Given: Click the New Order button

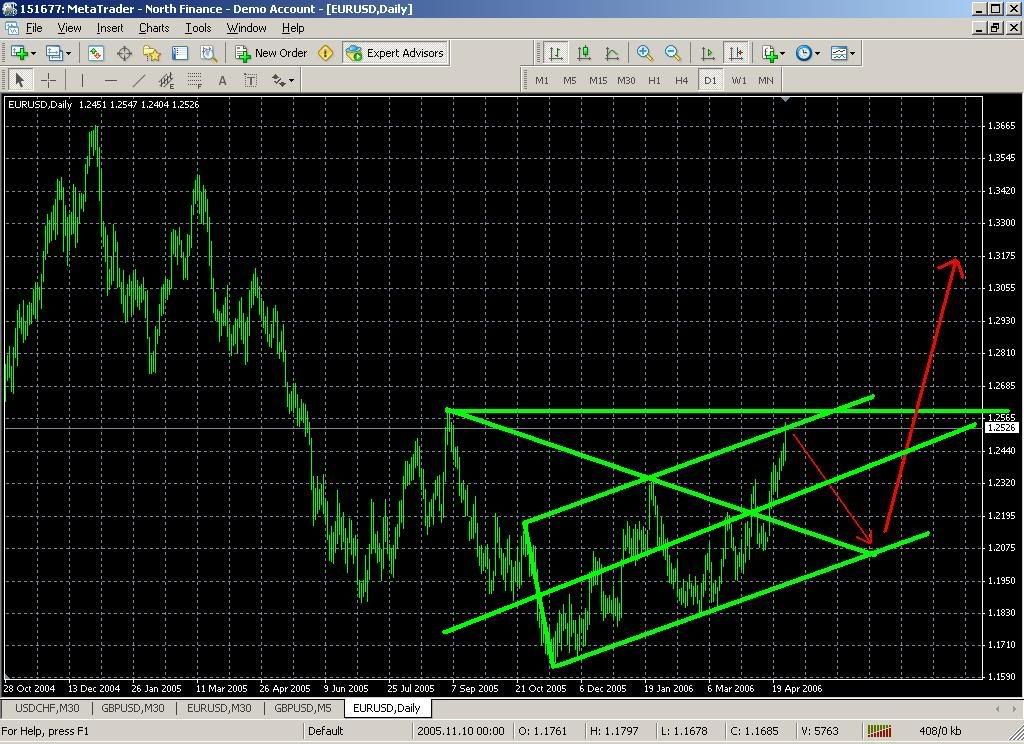Looking at the screenshot, I should click(x=271, y=53).
